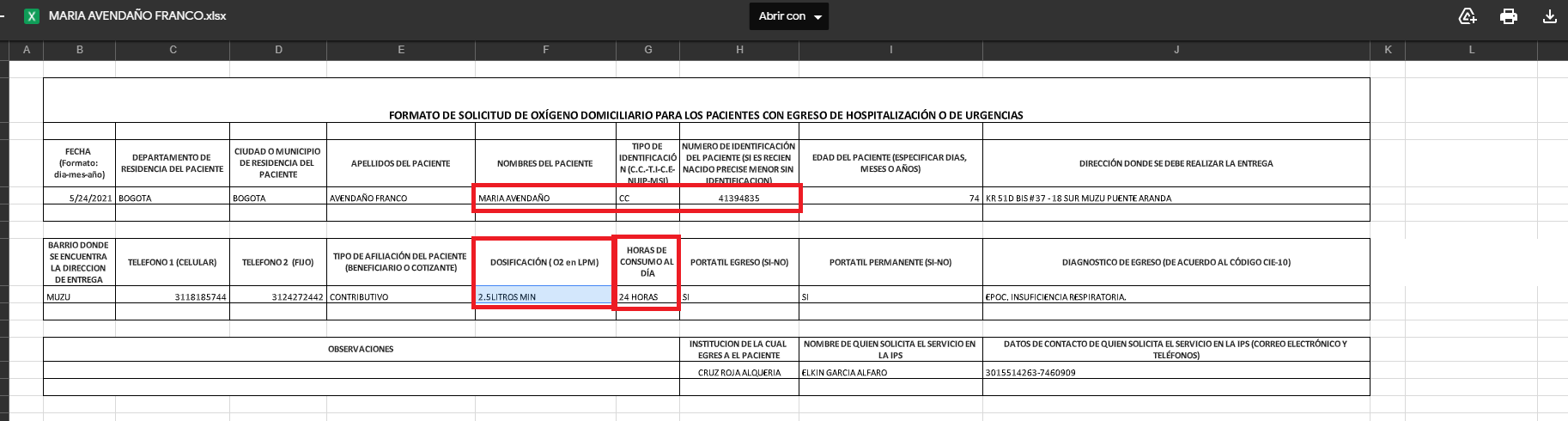Click TELEFONO 1 (CELULAR) header
The image size is (1568, 421).
tap(173, 262)
